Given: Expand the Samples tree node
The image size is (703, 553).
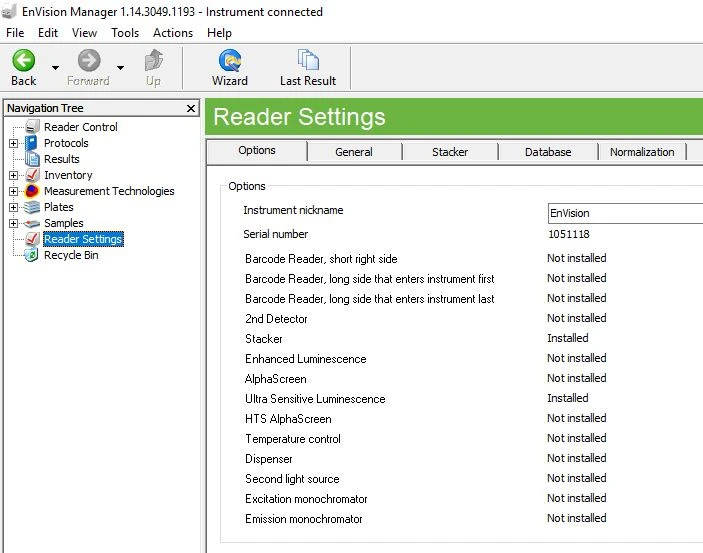Looking at the screenshot, I should click(13, 223).
